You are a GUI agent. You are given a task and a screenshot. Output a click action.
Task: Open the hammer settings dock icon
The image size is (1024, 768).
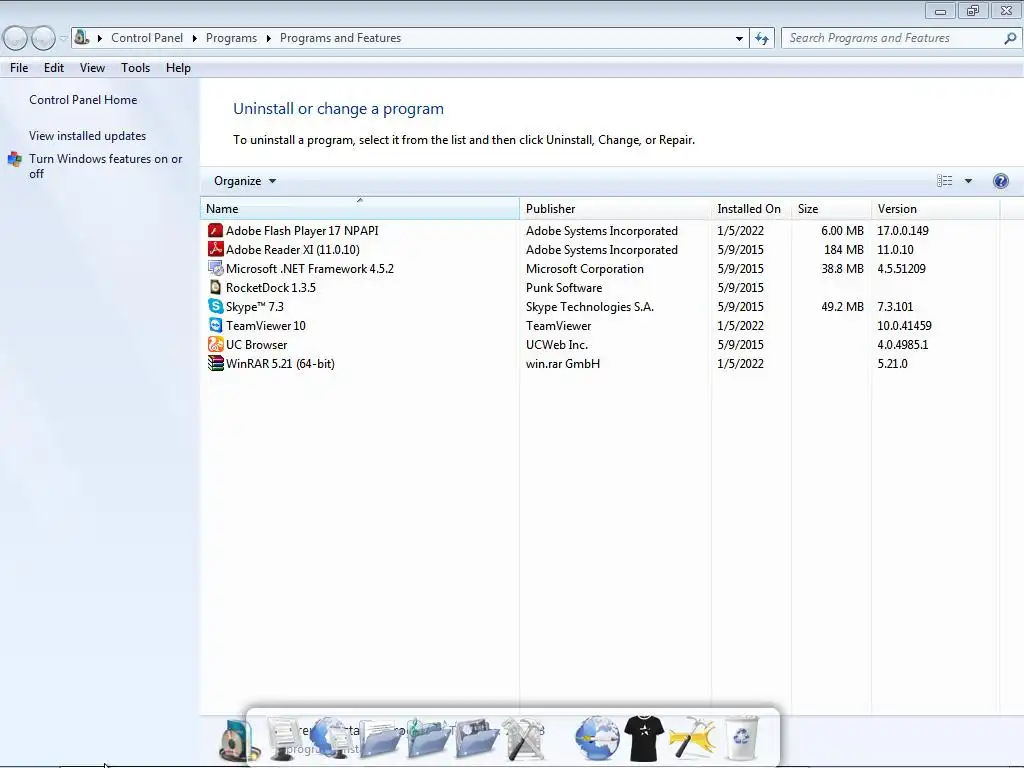point(692,738)
